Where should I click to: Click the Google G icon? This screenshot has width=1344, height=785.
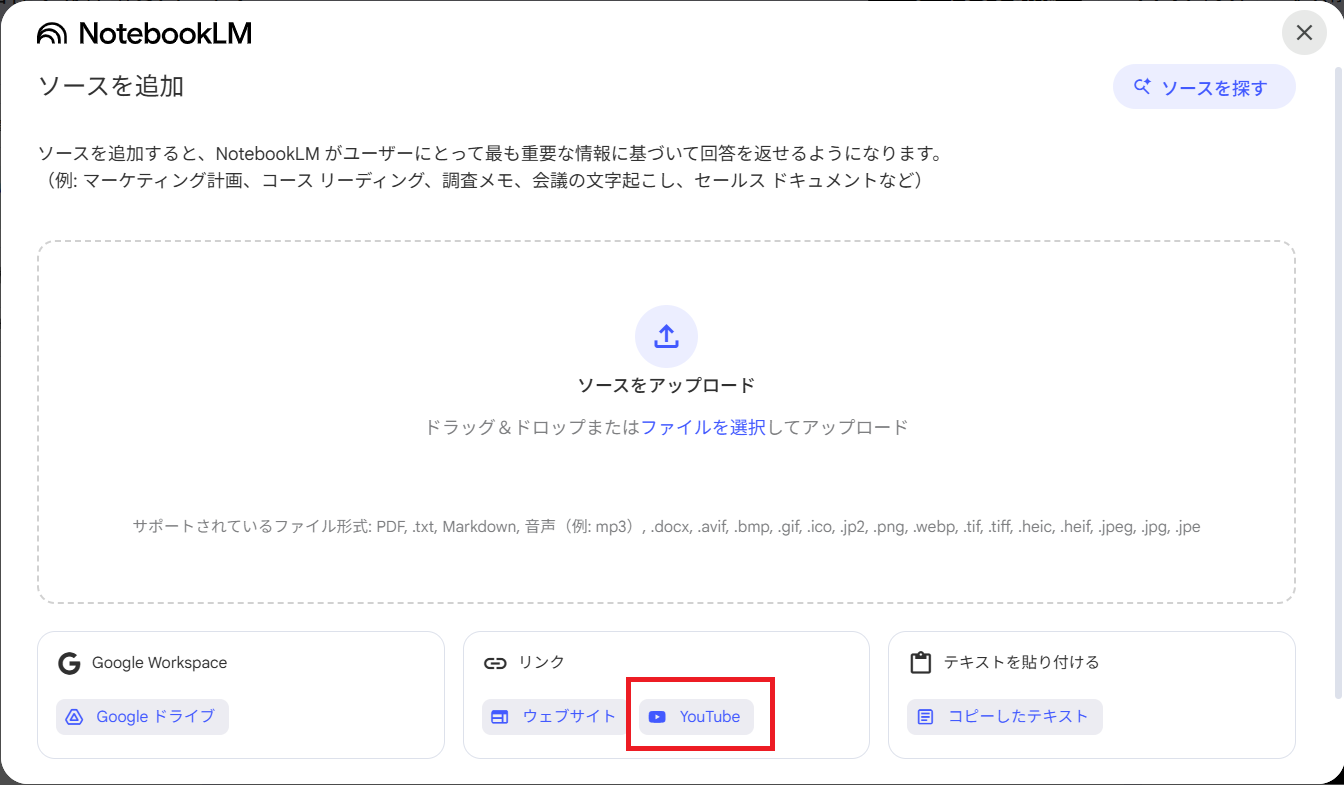pyautogui.click(x=69, y=663)
